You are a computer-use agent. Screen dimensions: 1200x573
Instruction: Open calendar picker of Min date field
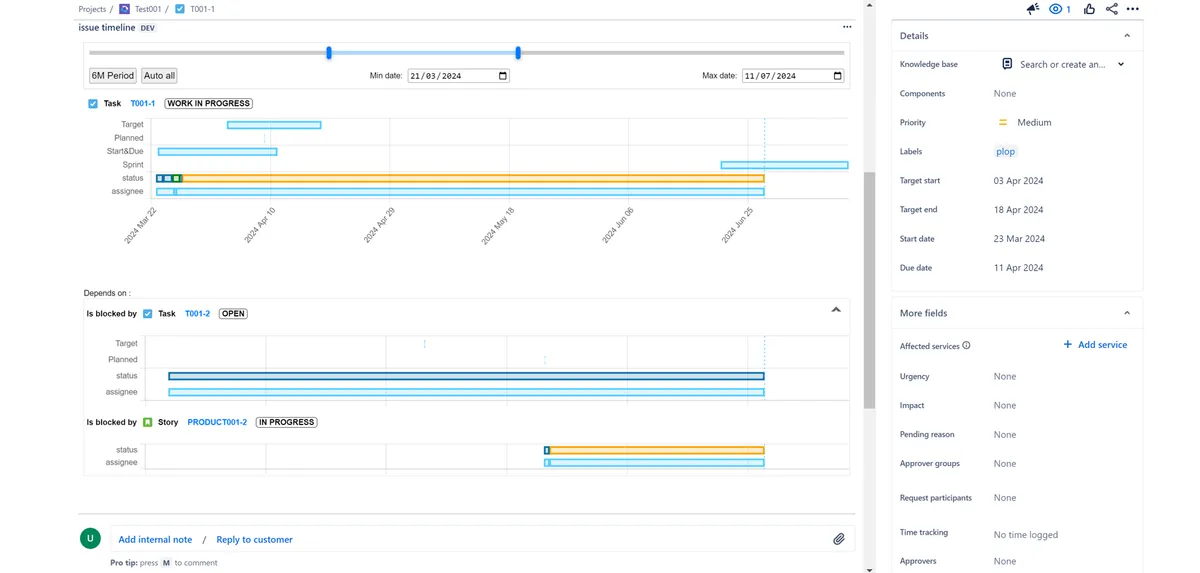(x=503, y=76)
